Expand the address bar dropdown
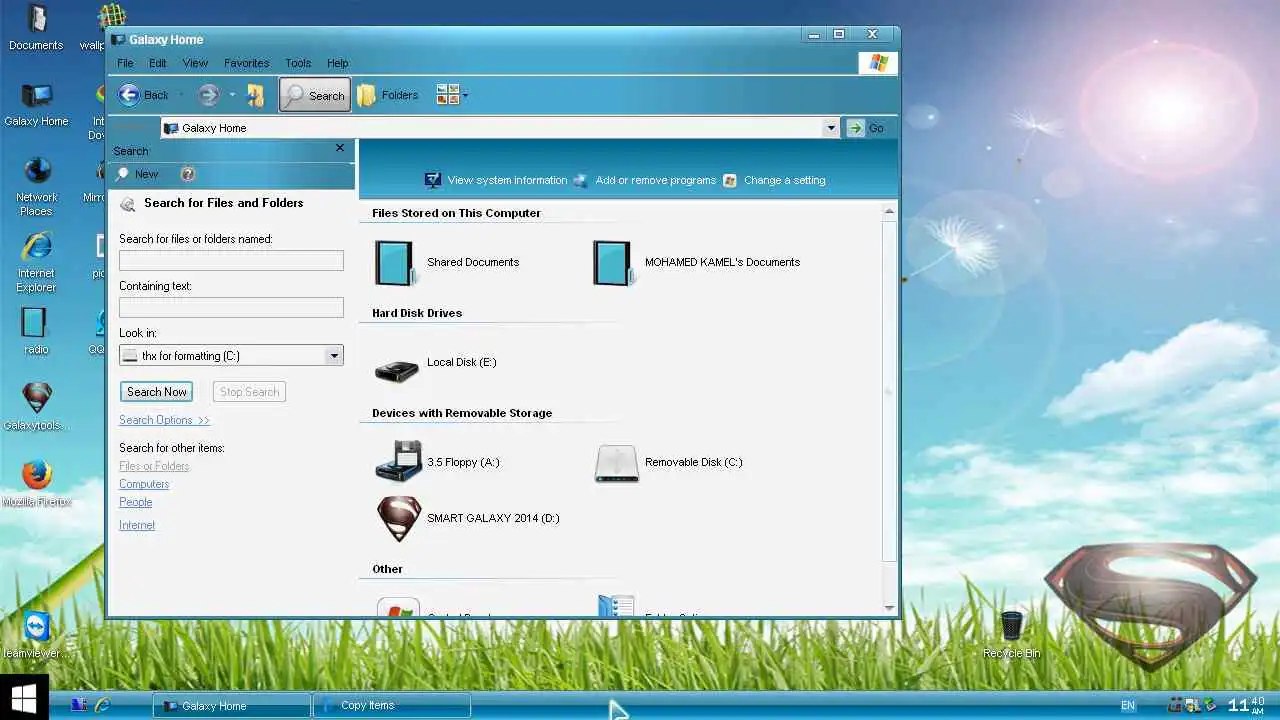 coord(831,128)
